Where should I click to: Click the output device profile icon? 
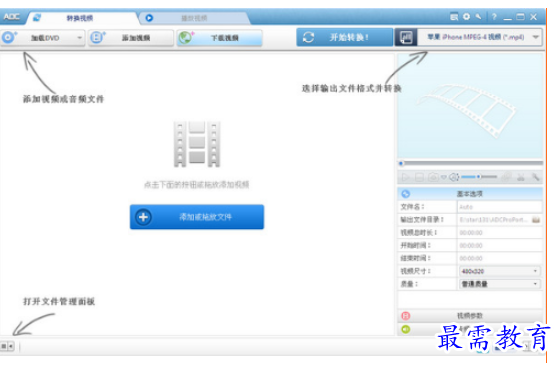[x=406, y=37]
